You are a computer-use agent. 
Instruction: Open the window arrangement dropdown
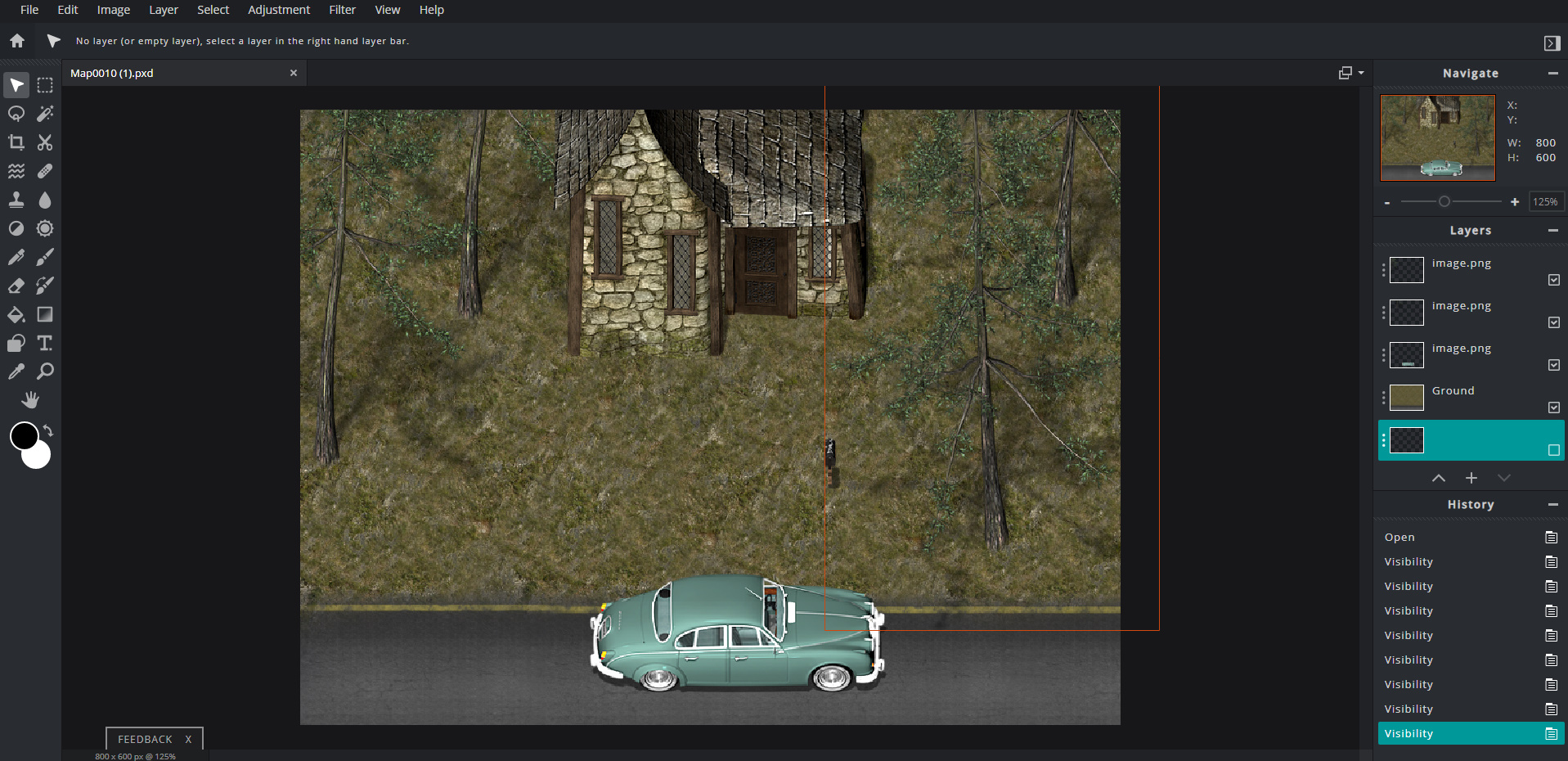click(x=1350, y=73)
